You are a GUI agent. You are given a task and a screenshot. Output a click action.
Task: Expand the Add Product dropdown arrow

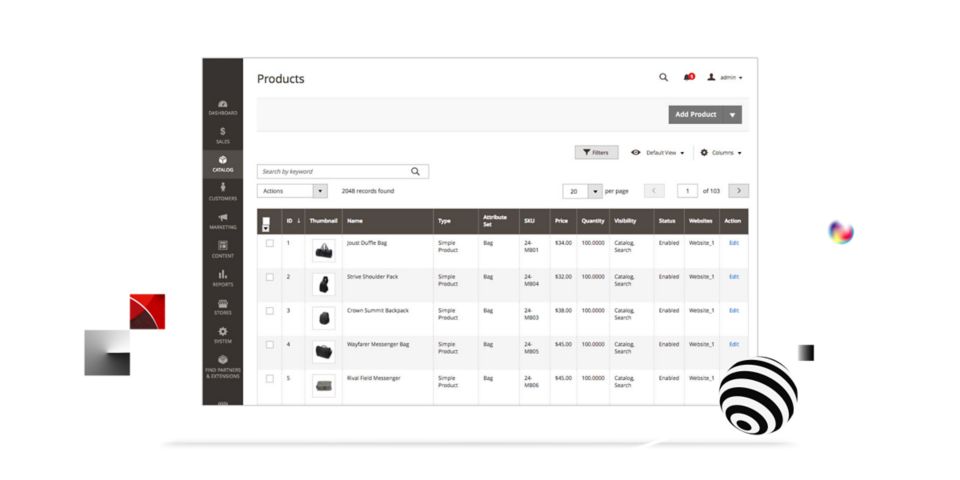[x=733, y=114]
